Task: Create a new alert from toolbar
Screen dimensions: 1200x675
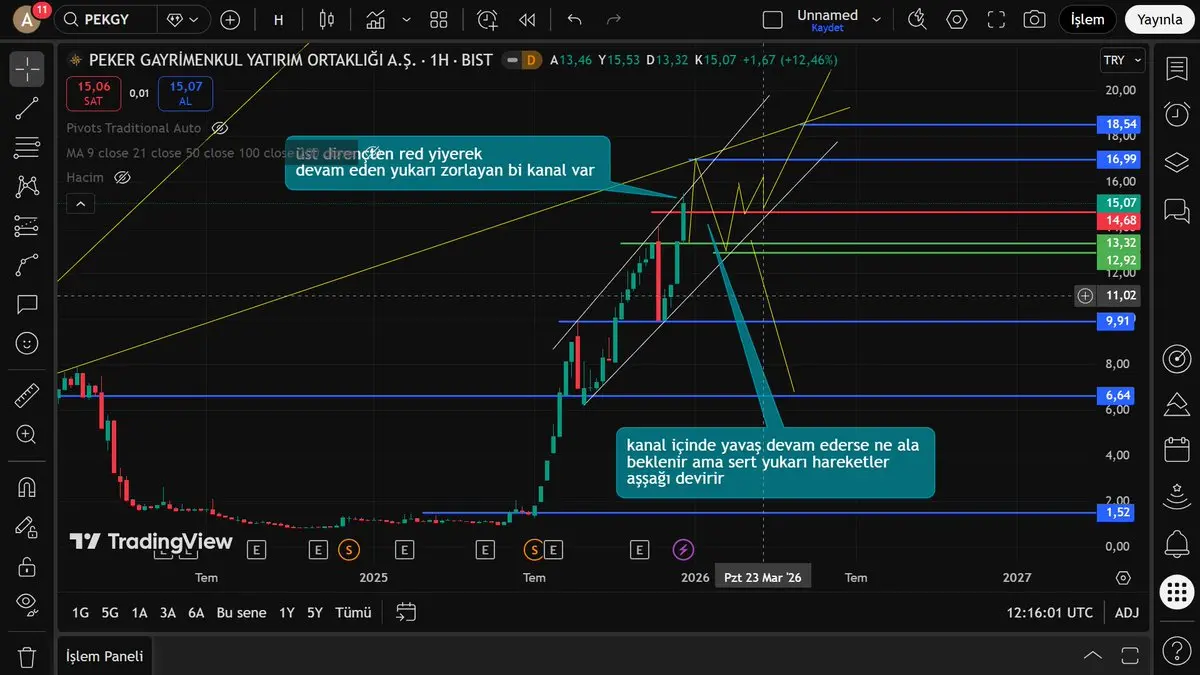Action: coord(487,19)
